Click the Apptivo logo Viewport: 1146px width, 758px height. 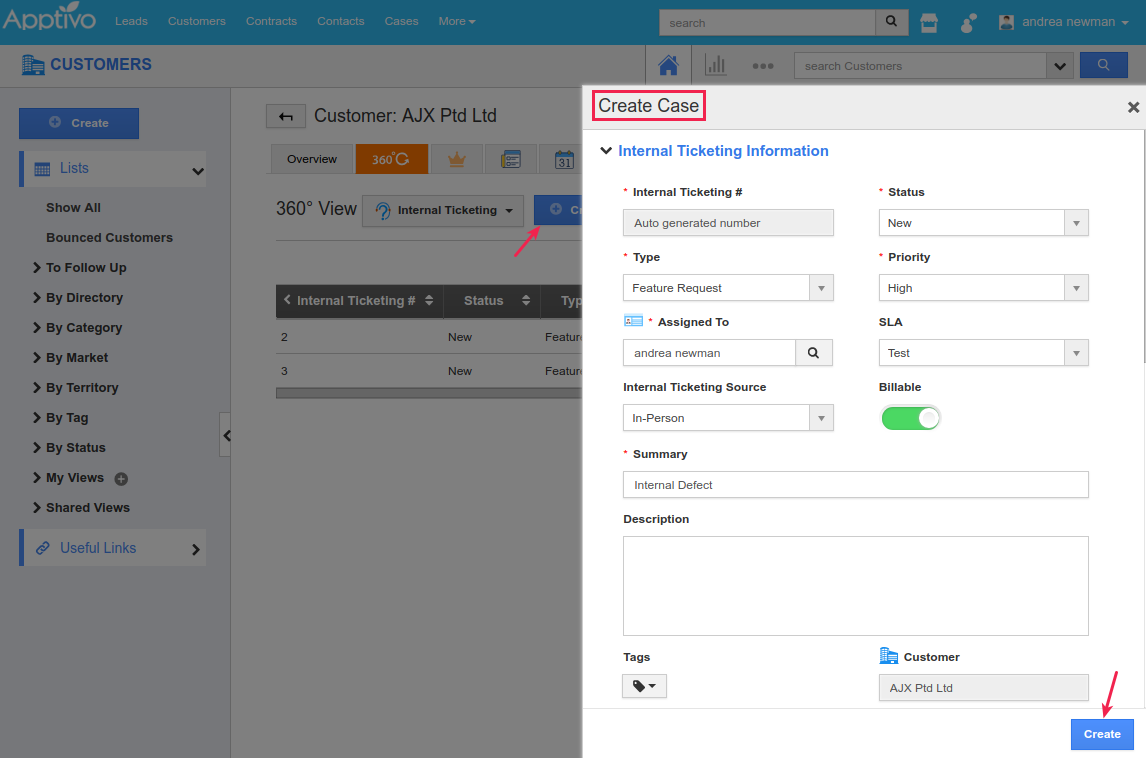click(x=49, y=18)
